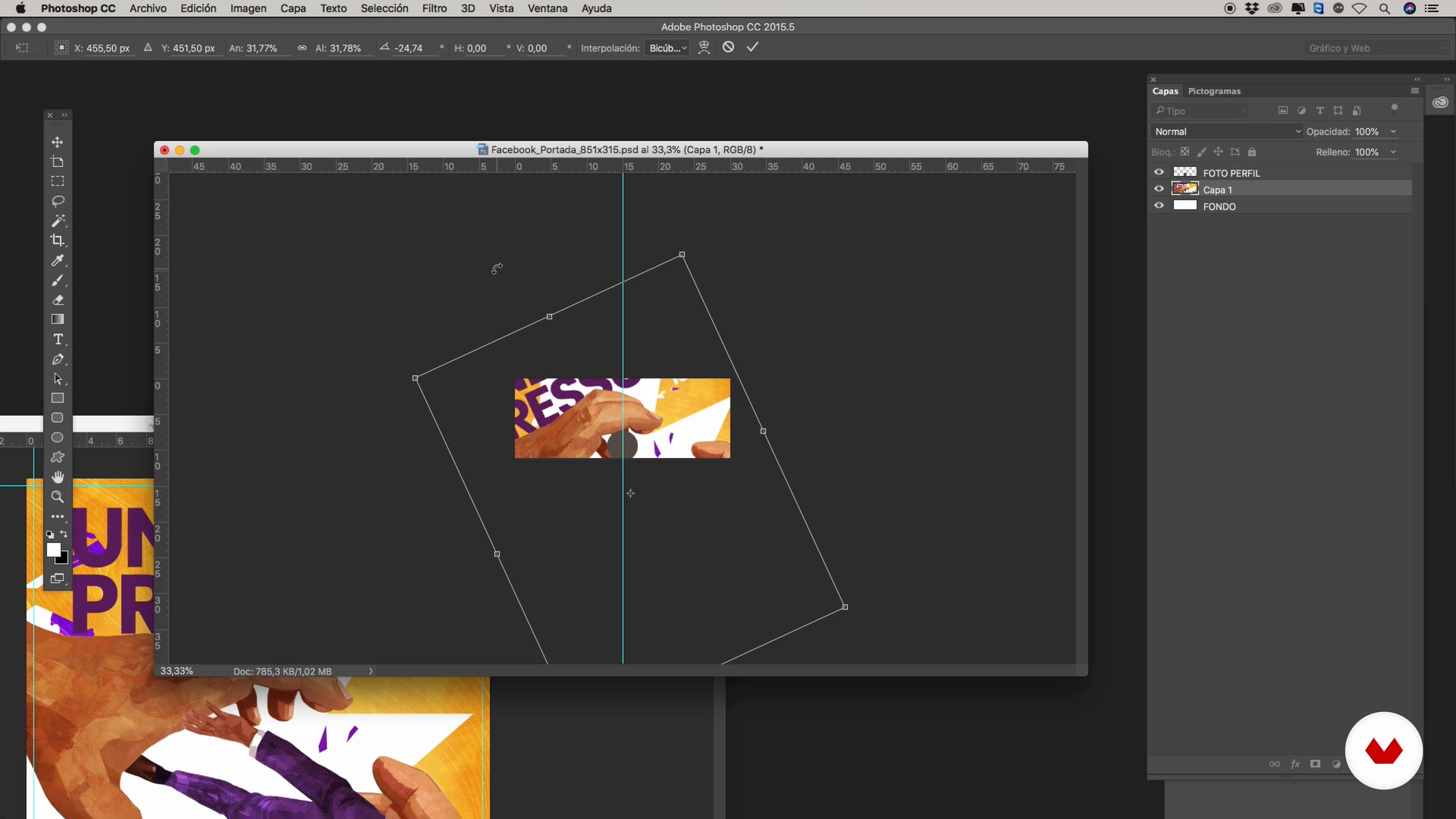1456x819 pixels.
Task: Switch to the Pictogramas tab
Action: pyautogui.click(x=1214, y=91)
